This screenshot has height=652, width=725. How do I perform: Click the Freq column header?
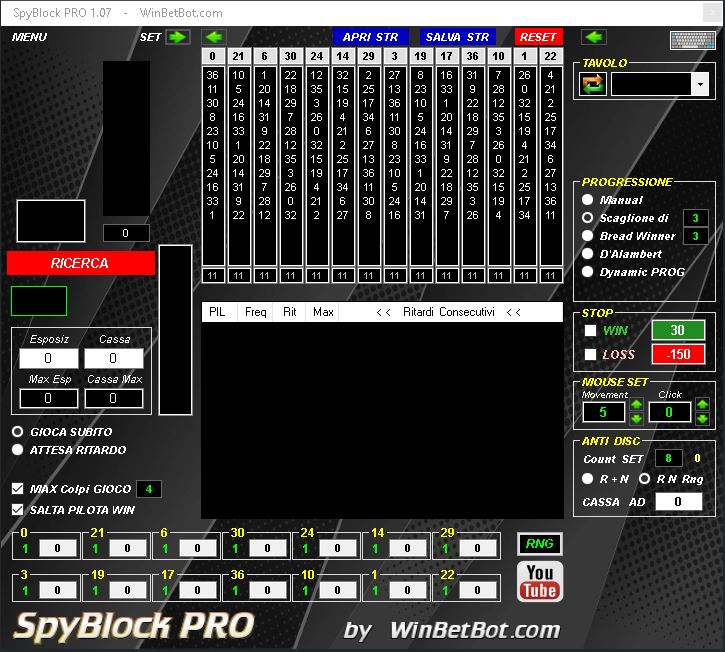[x=256, y=312]
